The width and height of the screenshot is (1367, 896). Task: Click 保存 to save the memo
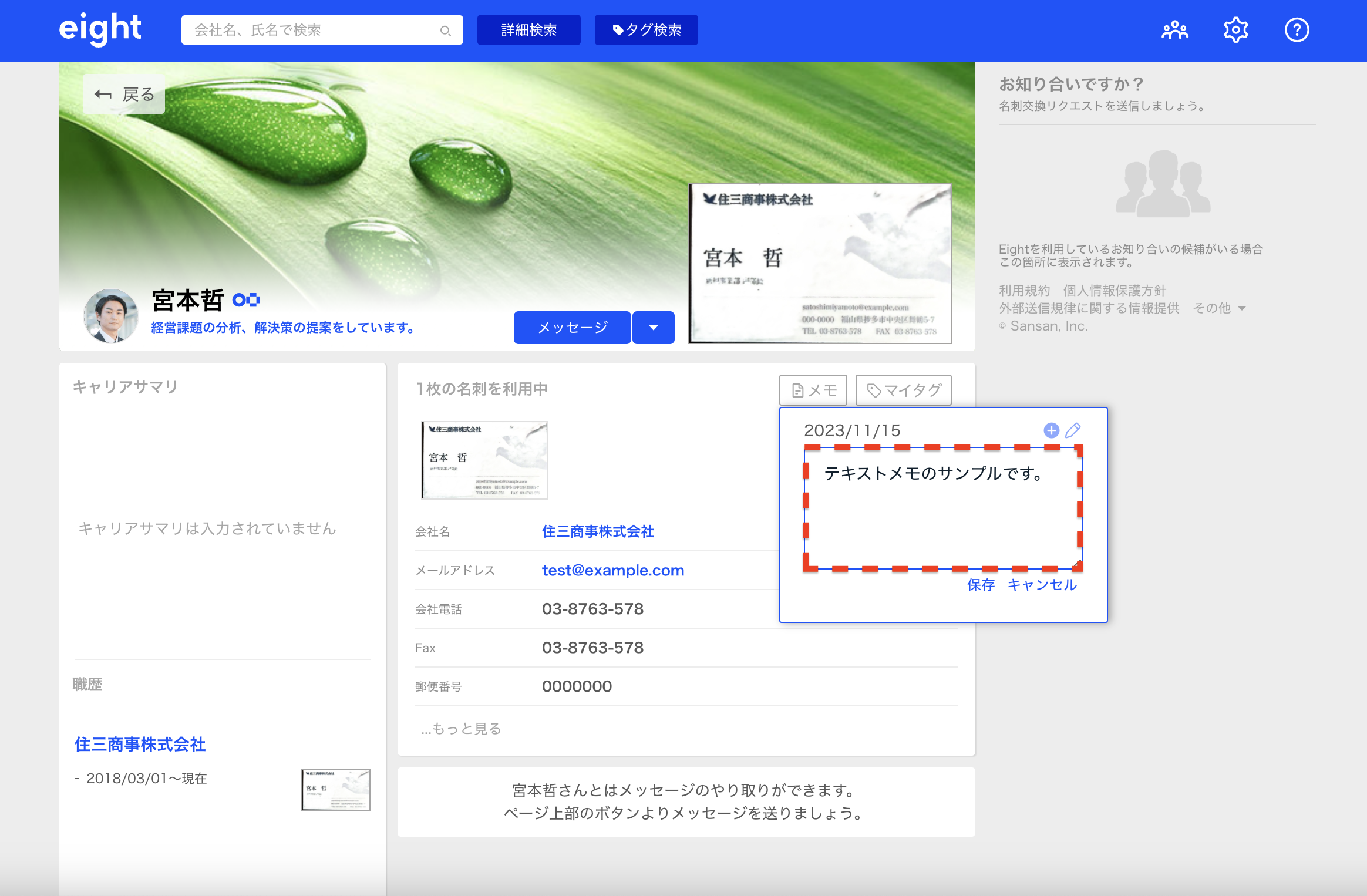click(981, 585)
